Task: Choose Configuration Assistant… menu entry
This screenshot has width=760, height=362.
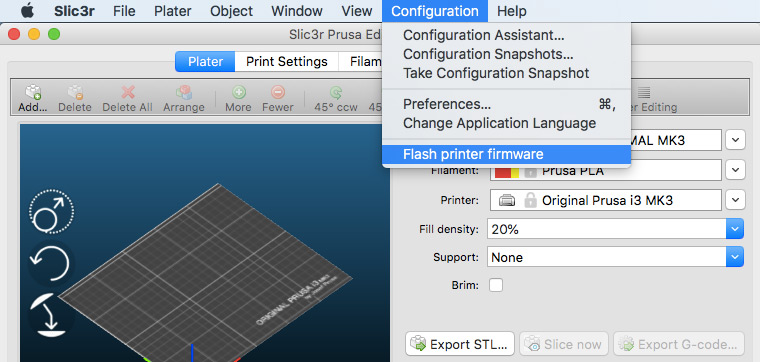Action: 507,35
